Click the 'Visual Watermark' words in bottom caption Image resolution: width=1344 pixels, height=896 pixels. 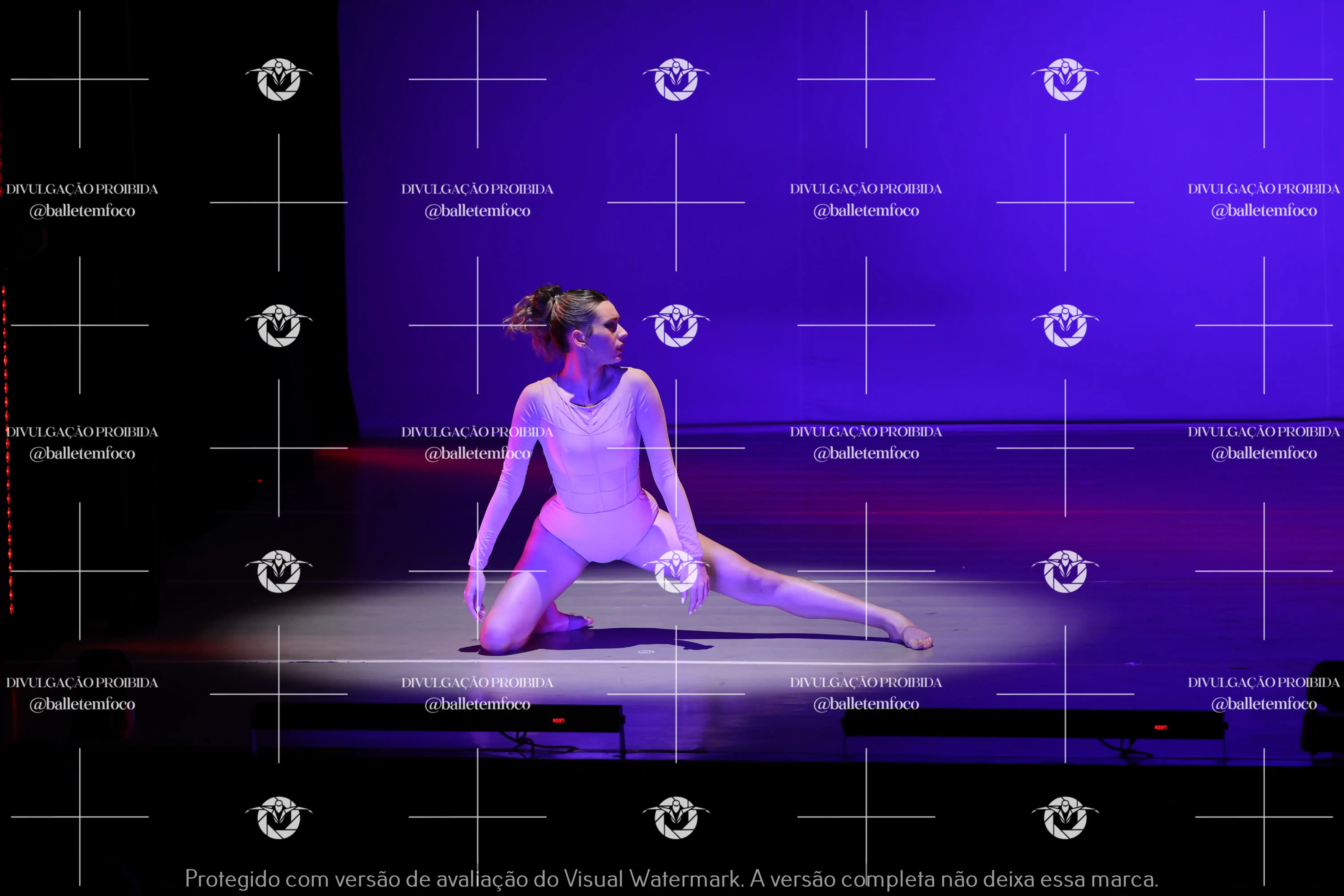click(653, 878)
